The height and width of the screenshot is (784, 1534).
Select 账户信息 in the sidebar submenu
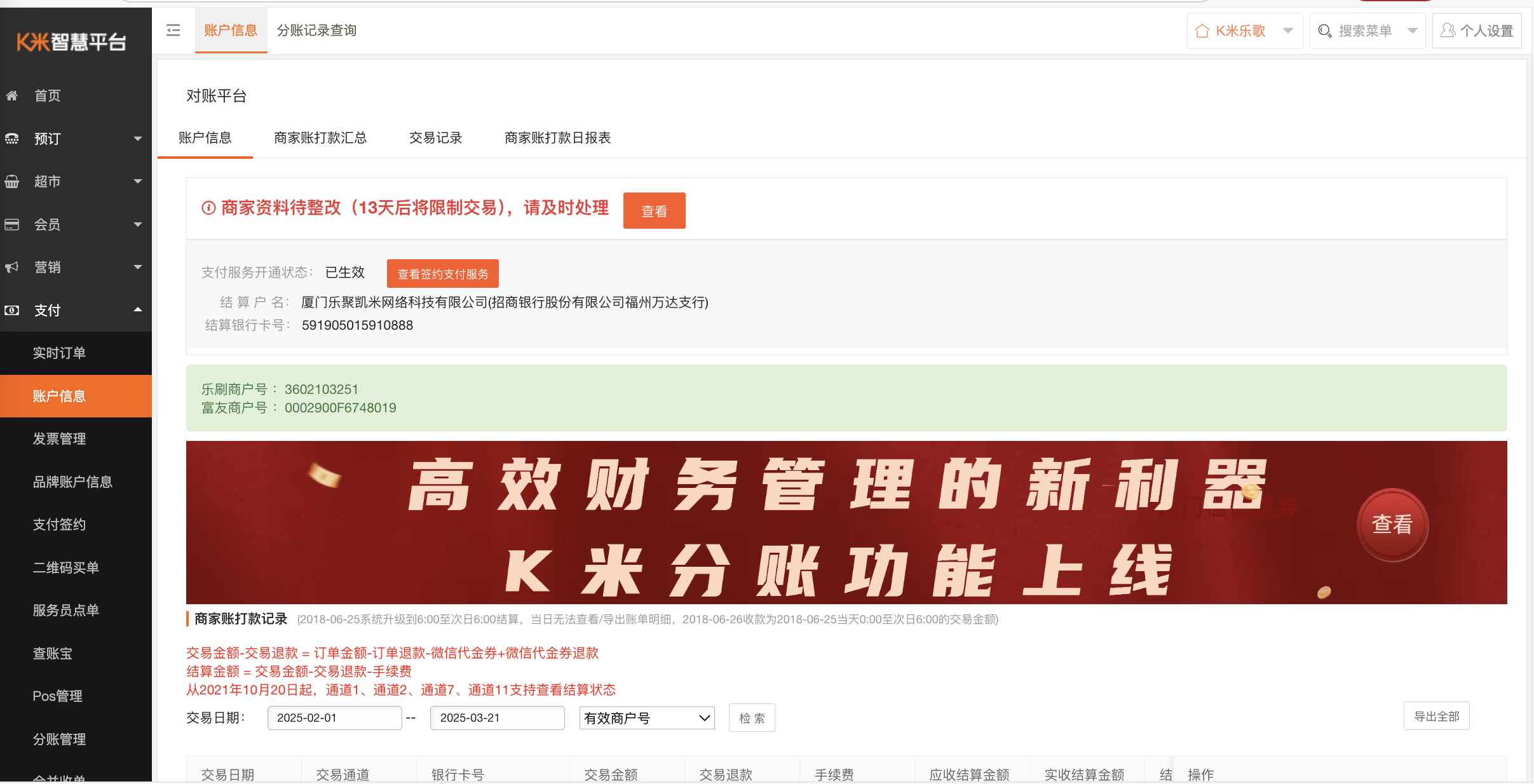76,396
